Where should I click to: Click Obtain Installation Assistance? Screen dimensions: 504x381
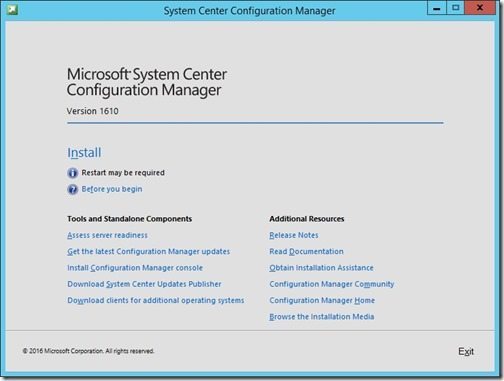[321, 268]
